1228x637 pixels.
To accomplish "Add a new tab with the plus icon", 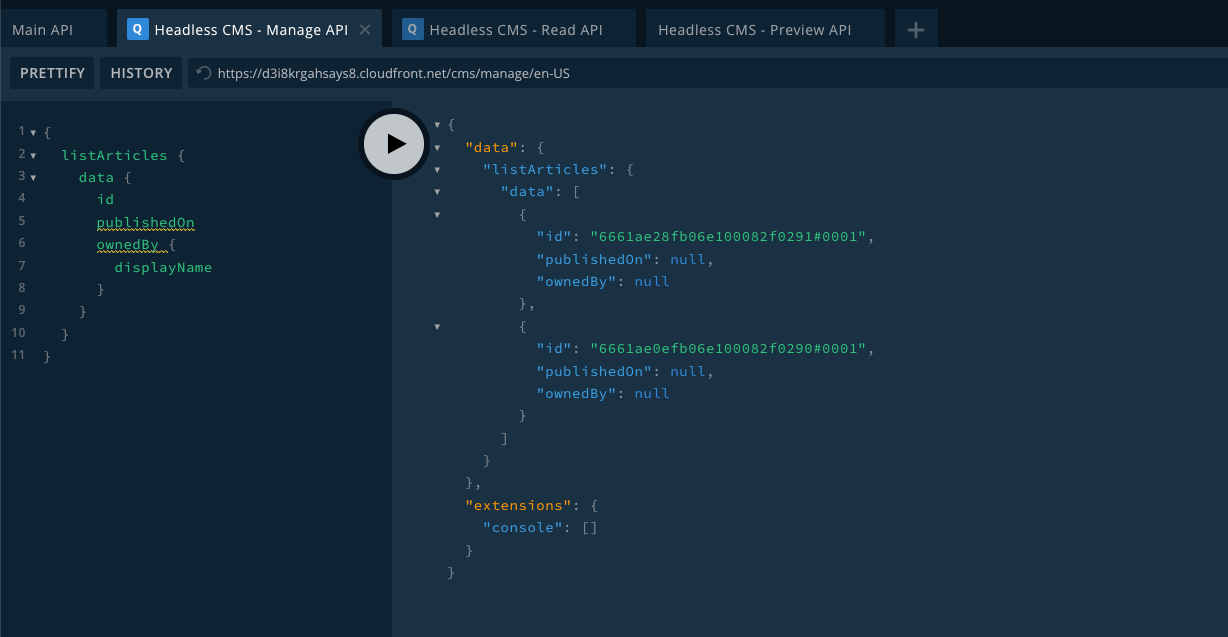I will coord(915,30).
